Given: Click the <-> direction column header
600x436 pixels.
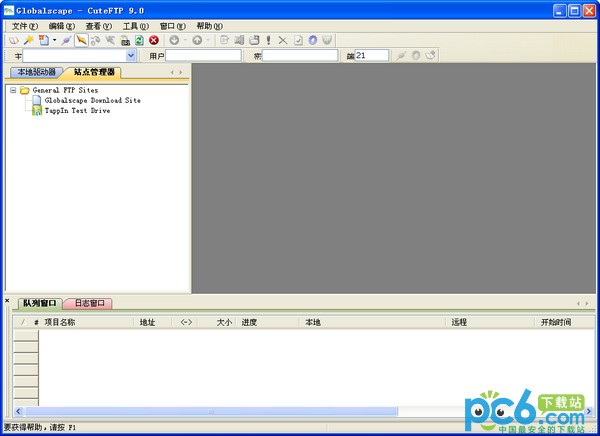Looking at the screenshot, I should click(x=186, y=322).
